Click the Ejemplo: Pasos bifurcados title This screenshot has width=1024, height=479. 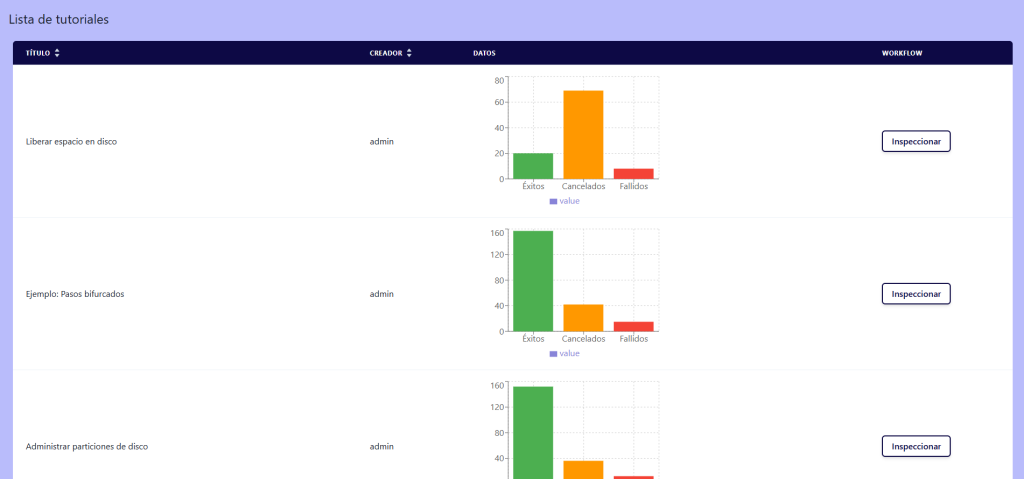tap(74, 295)
